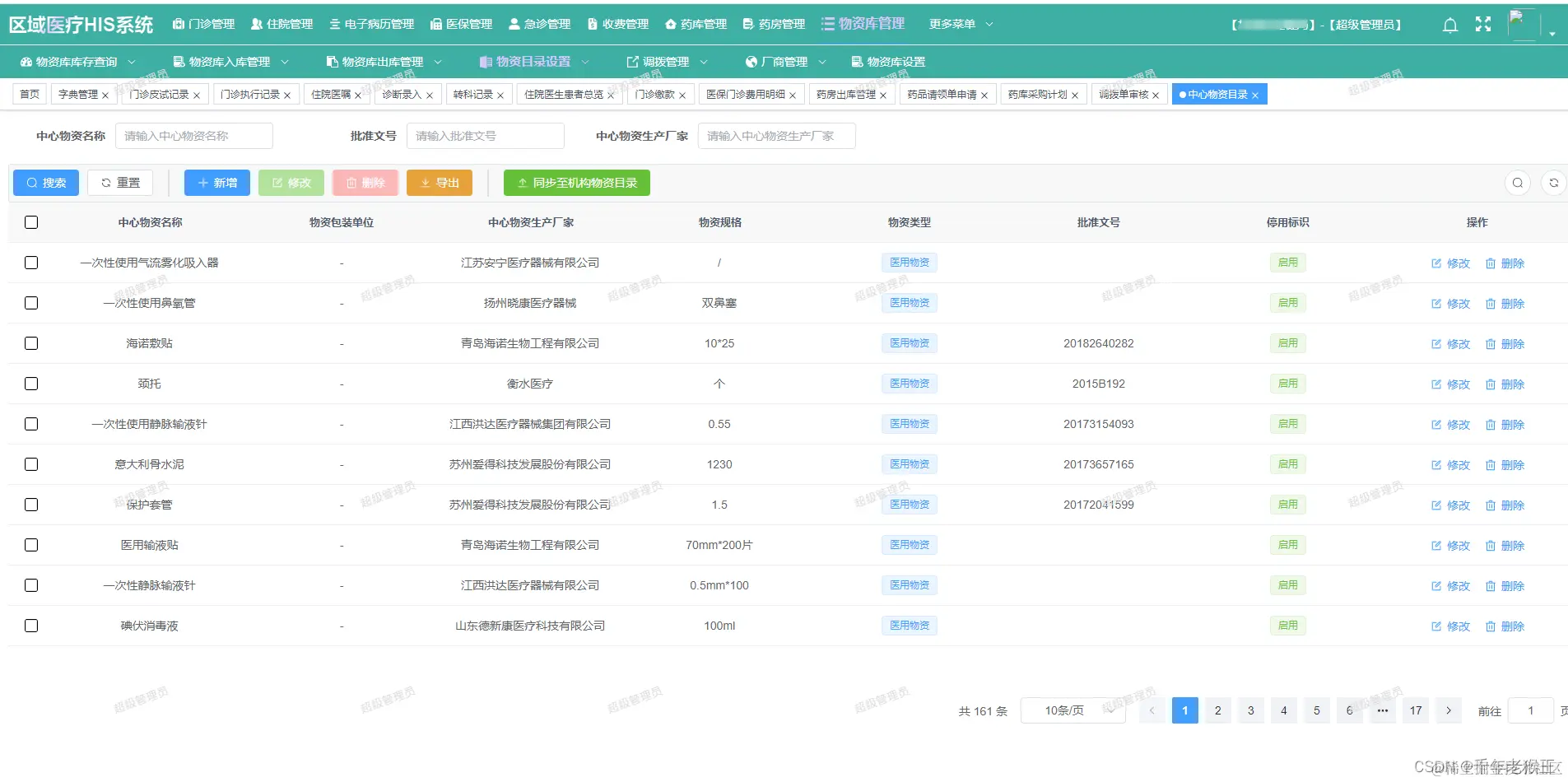1568x782 pixels.
Task: Switch to the 首页 tab
Action: [29, 94]
